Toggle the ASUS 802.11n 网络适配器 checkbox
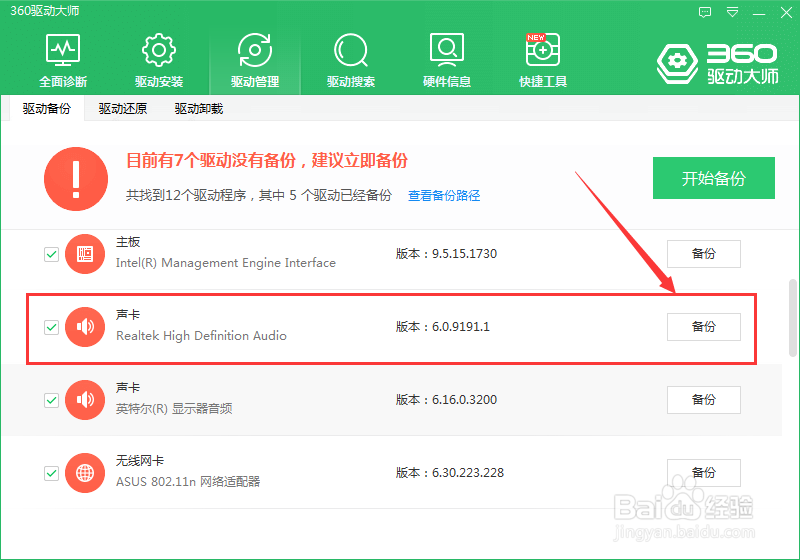The height and width of the screenshot is (560, 800). pos(52,473)
